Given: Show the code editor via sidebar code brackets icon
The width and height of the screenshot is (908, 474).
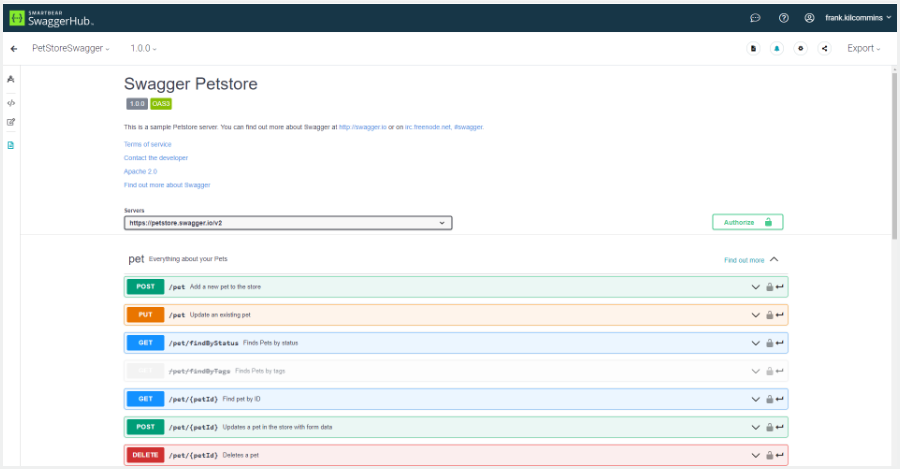Looking at the screenshot, I should [x=11, y=104].
